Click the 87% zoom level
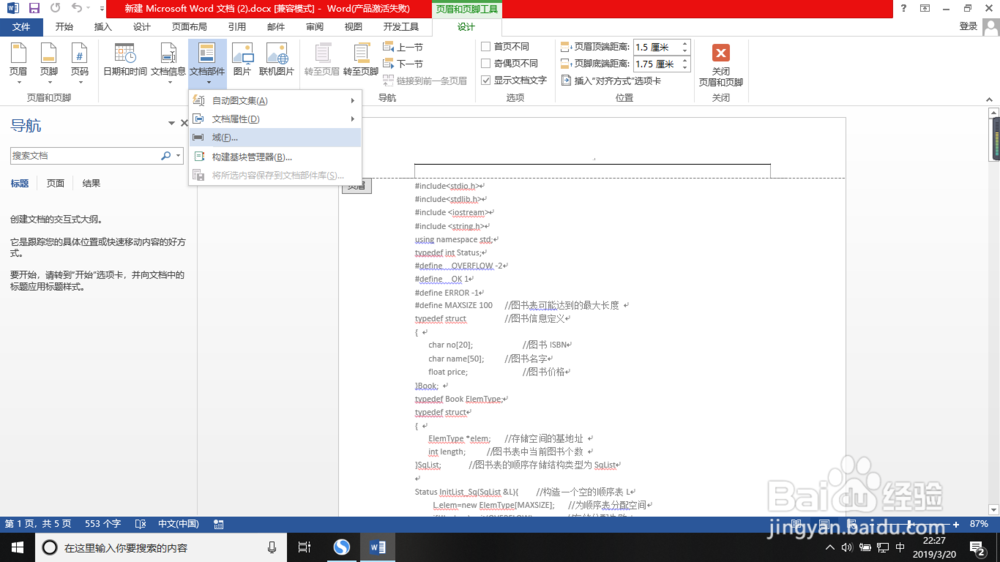Image resolution: width=1000 pixels, height=562 pixels. (979, 524)
